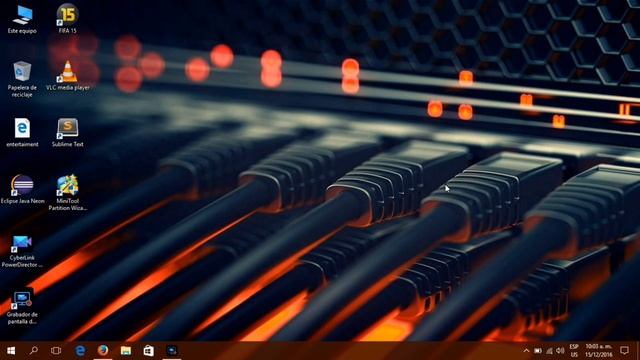640x360 pixels.
Task: Select the Papelera de reciclaje icon
Action: (x=22, y=79)
